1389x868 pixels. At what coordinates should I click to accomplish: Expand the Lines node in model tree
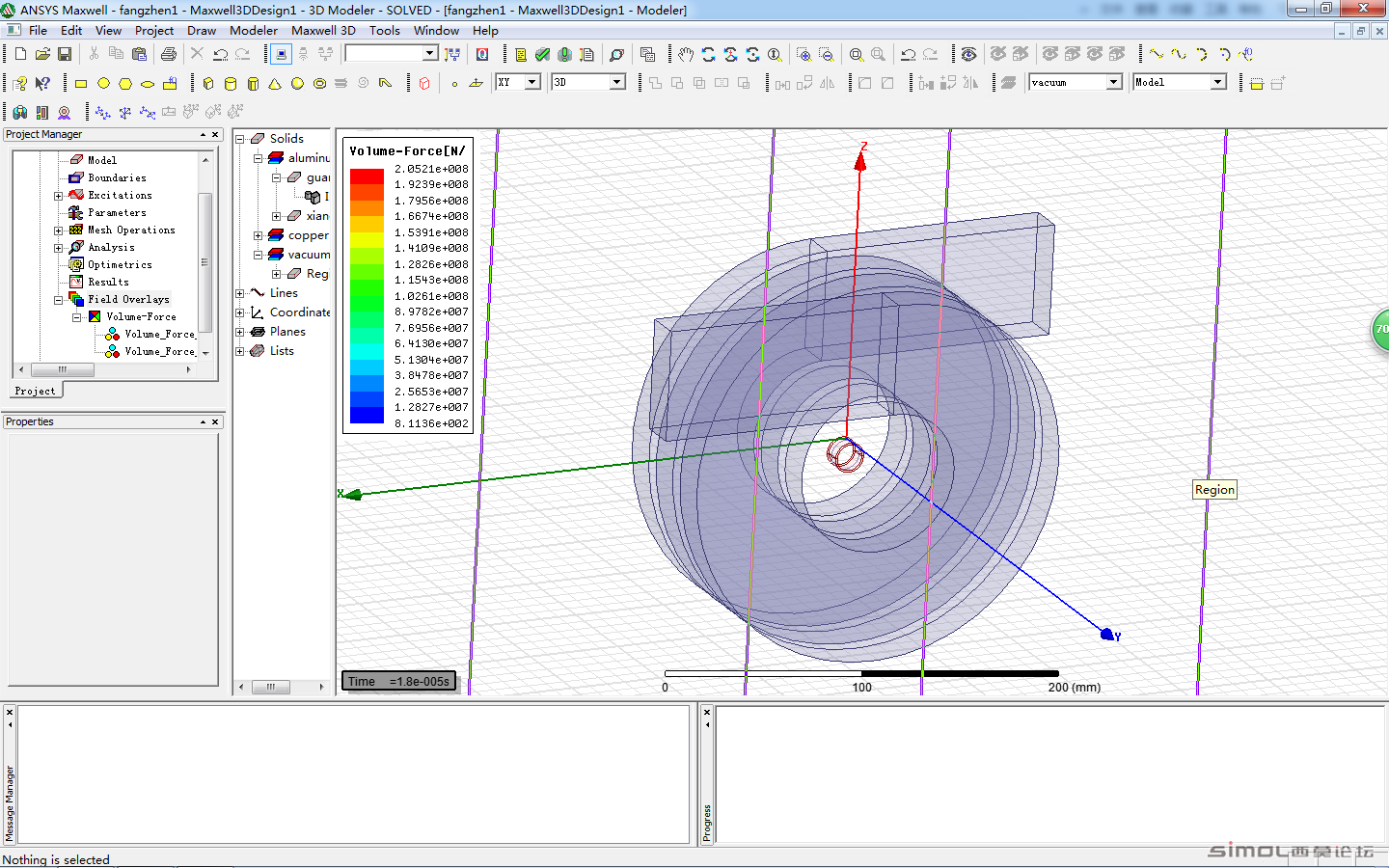pyautogui.click(x=240, y=293)
